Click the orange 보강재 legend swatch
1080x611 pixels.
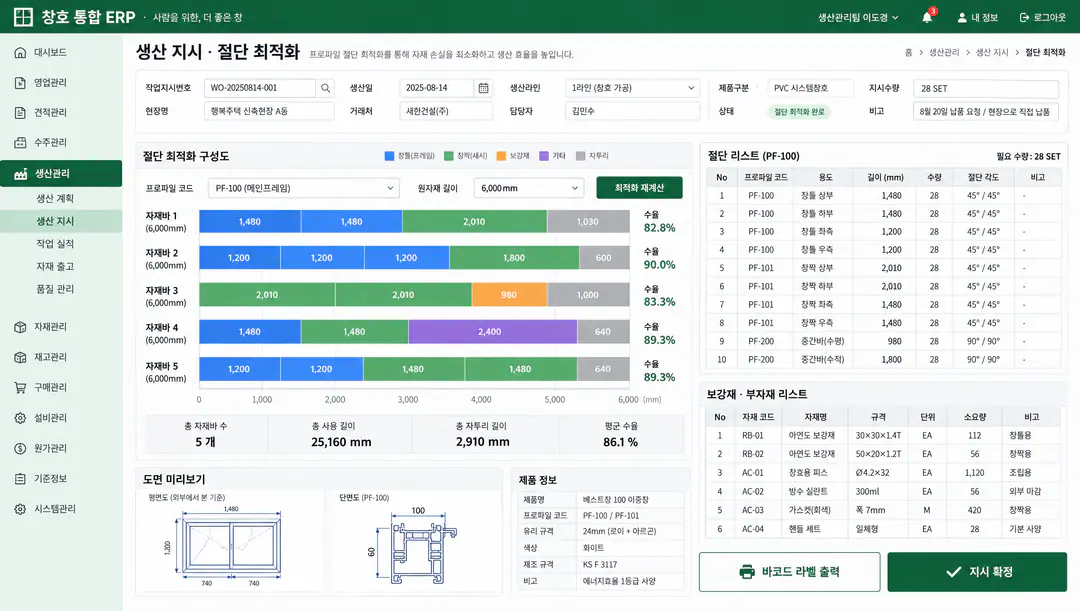tap(501, 156)
